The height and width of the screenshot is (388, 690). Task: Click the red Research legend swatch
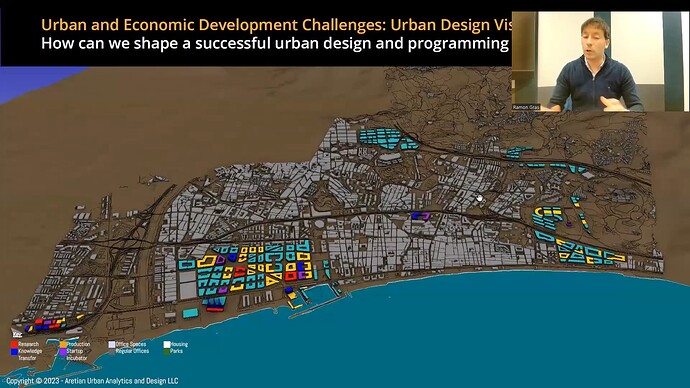(14, 344)
